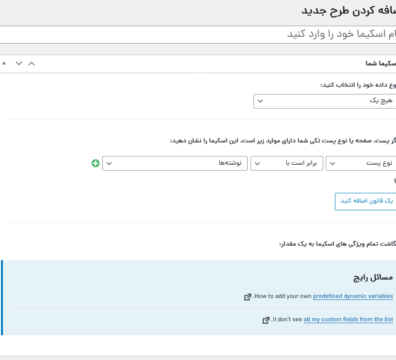
Task: Click the data type selection label text
Action: (x=358, y=85)
